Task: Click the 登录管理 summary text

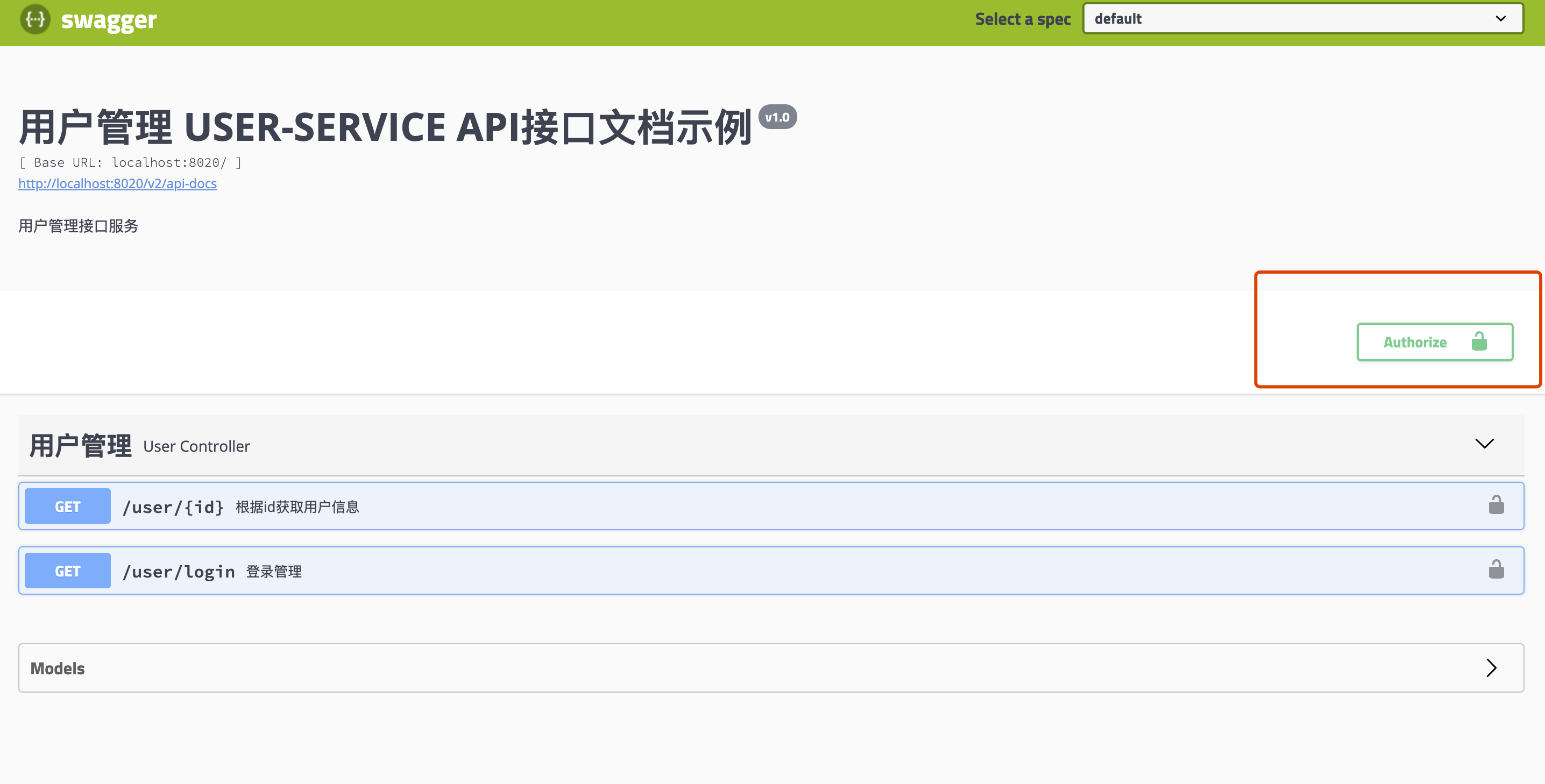Action: point(273,572)
